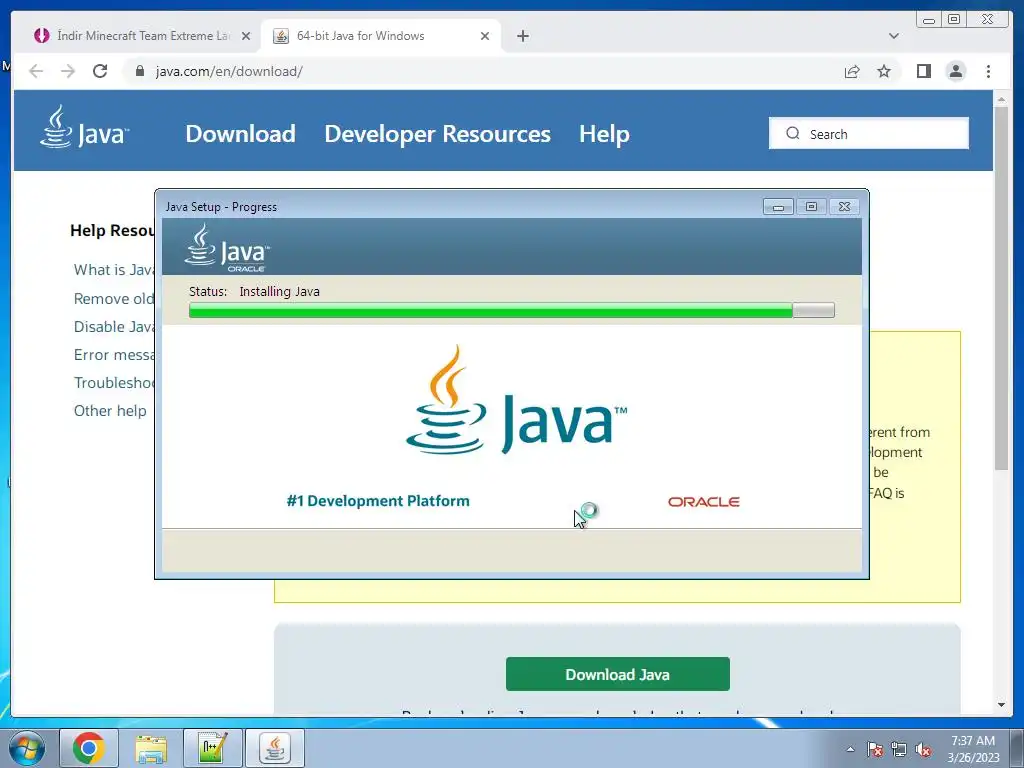Open the clock showing 7:37 AM
Image resolution: width=1024 pixels, height=768 pixels.
point(973,749)
